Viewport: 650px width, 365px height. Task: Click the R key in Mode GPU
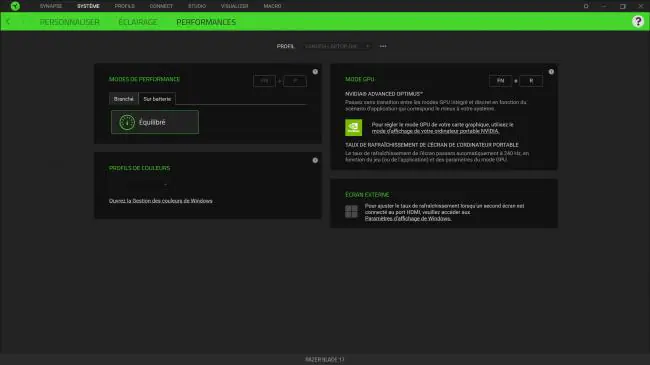[531, 81]
